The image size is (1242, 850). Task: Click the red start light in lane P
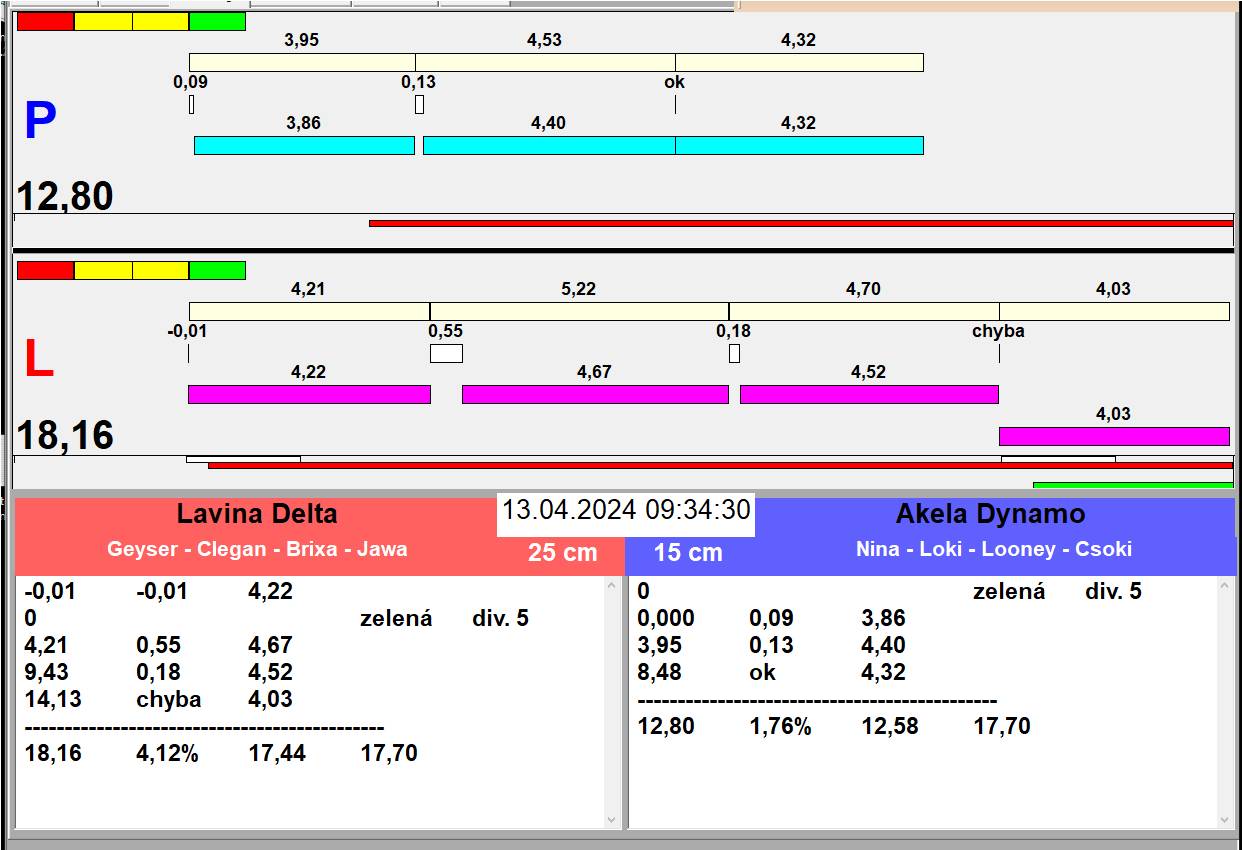tap(46, 21)
